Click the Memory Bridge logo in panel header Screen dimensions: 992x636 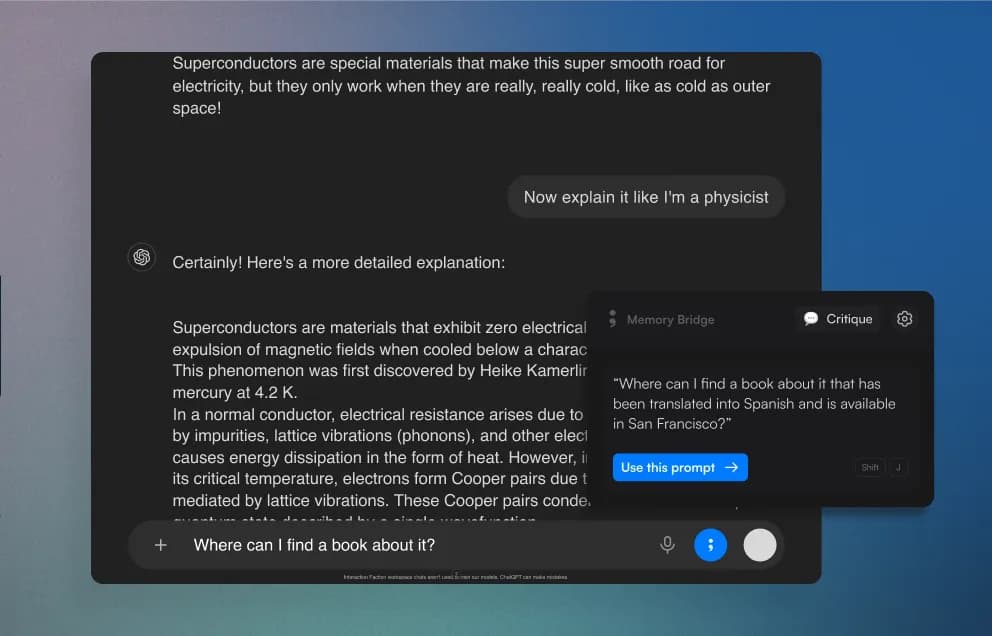point(612,319)
